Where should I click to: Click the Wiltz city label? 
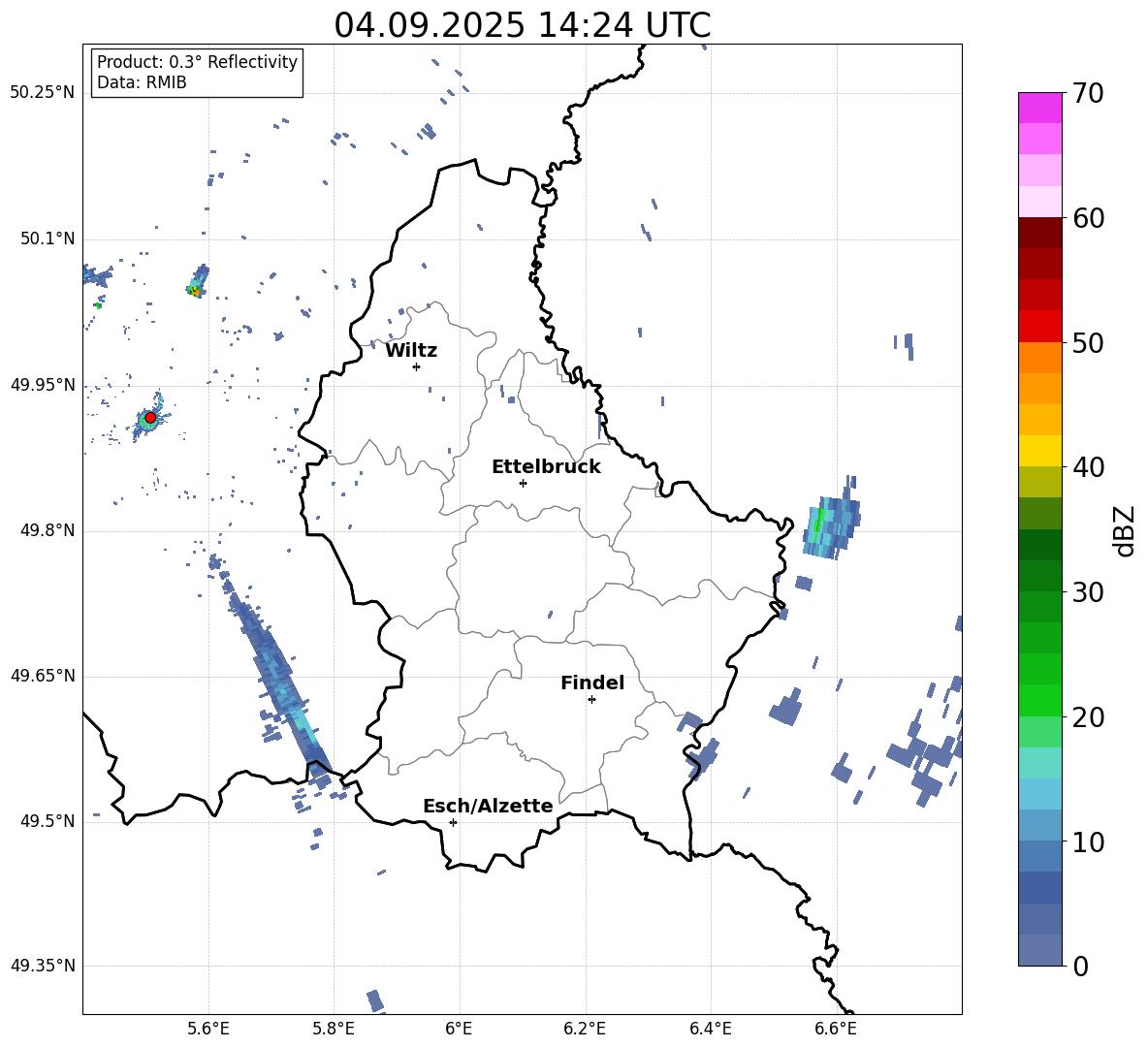411,351
